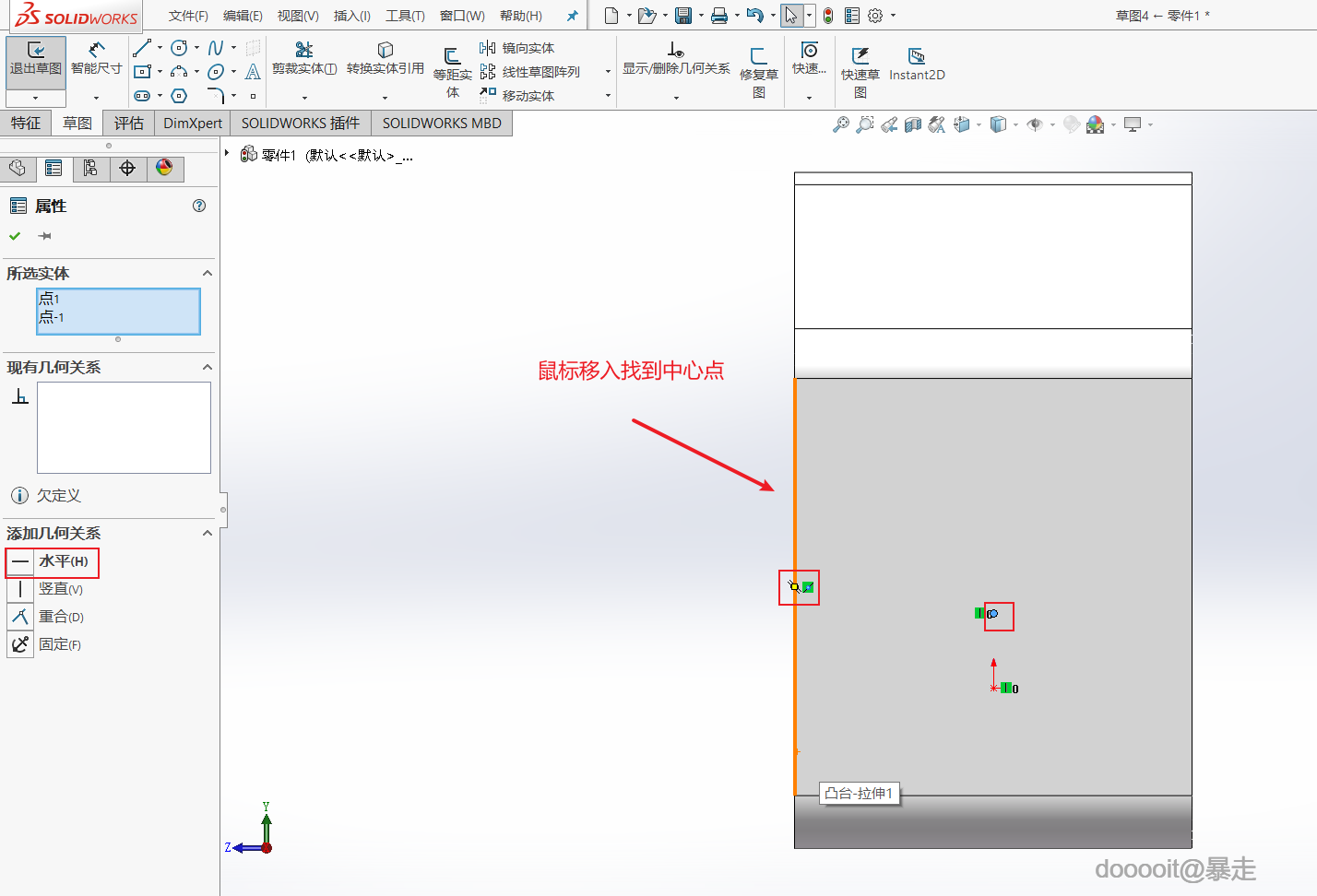Image resolution: width=1317 pixels, height=896 pixels.
Task: Click the New document icon
Action: [x=611, y=16]
